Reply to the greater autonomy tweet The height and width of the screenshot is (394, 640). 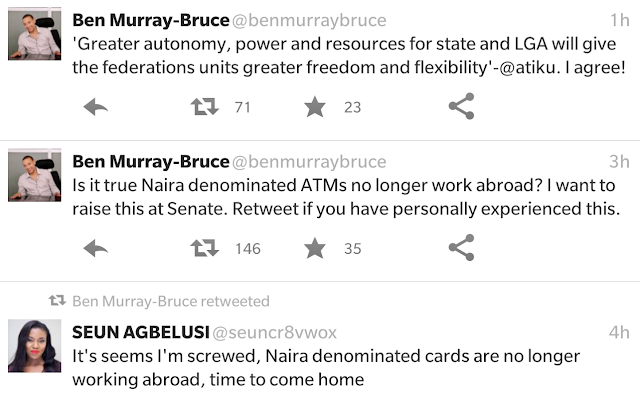coord(96,107)
